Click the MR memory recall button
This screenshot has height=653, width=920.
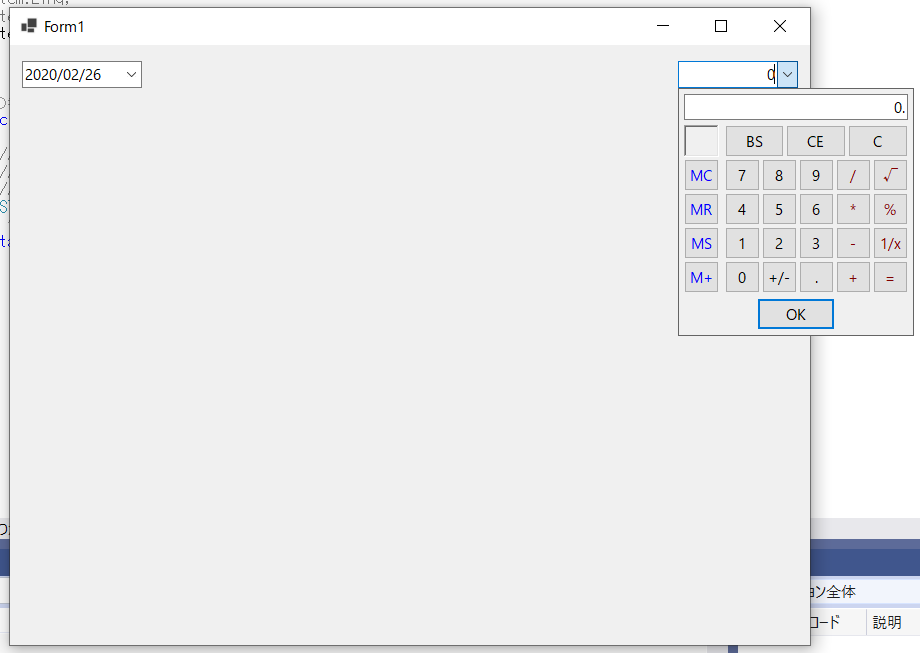click(701, 209)
